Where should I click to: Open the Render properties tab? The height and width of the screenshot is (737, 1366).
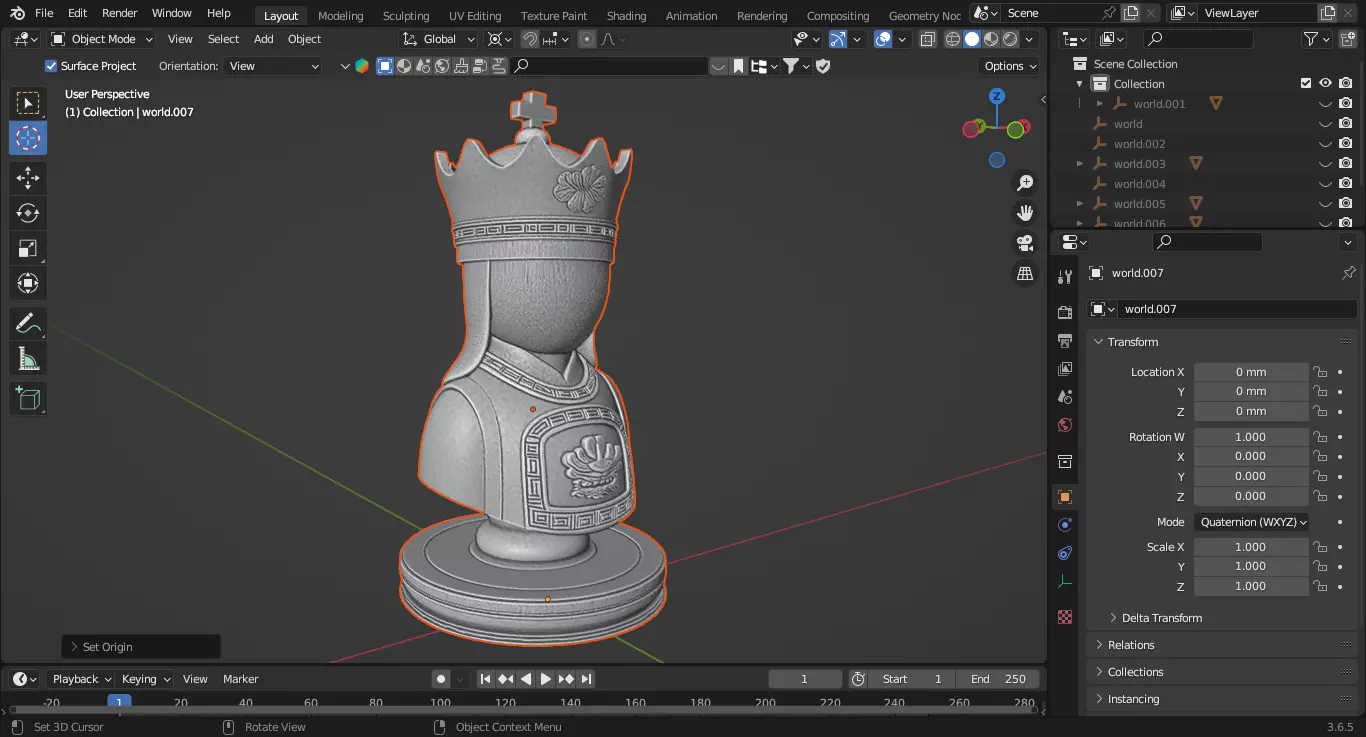pyautogui.click(x=1065, y=313)
